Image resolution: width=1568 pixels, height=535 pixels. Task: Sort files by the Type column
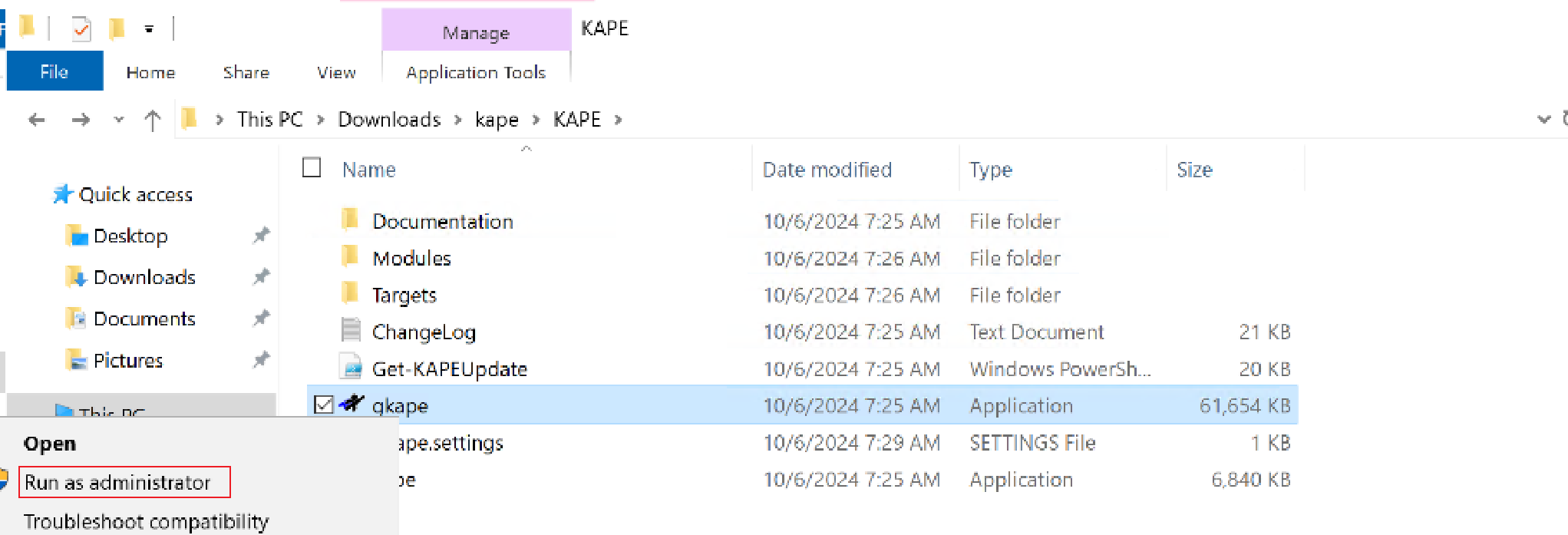click(990, 170)
